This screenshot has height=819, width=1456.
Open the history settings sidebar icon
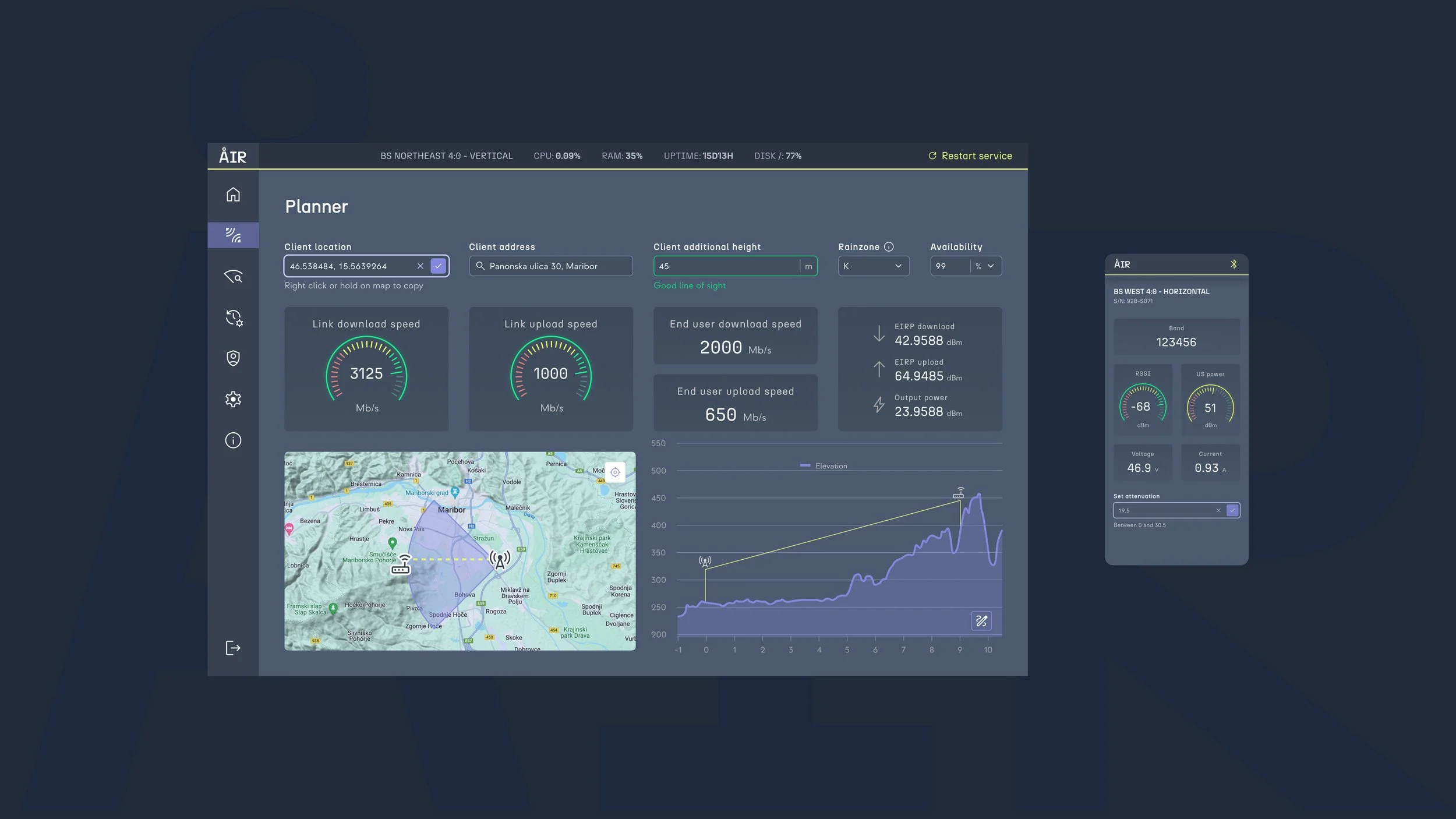click(x=234, y=317)
